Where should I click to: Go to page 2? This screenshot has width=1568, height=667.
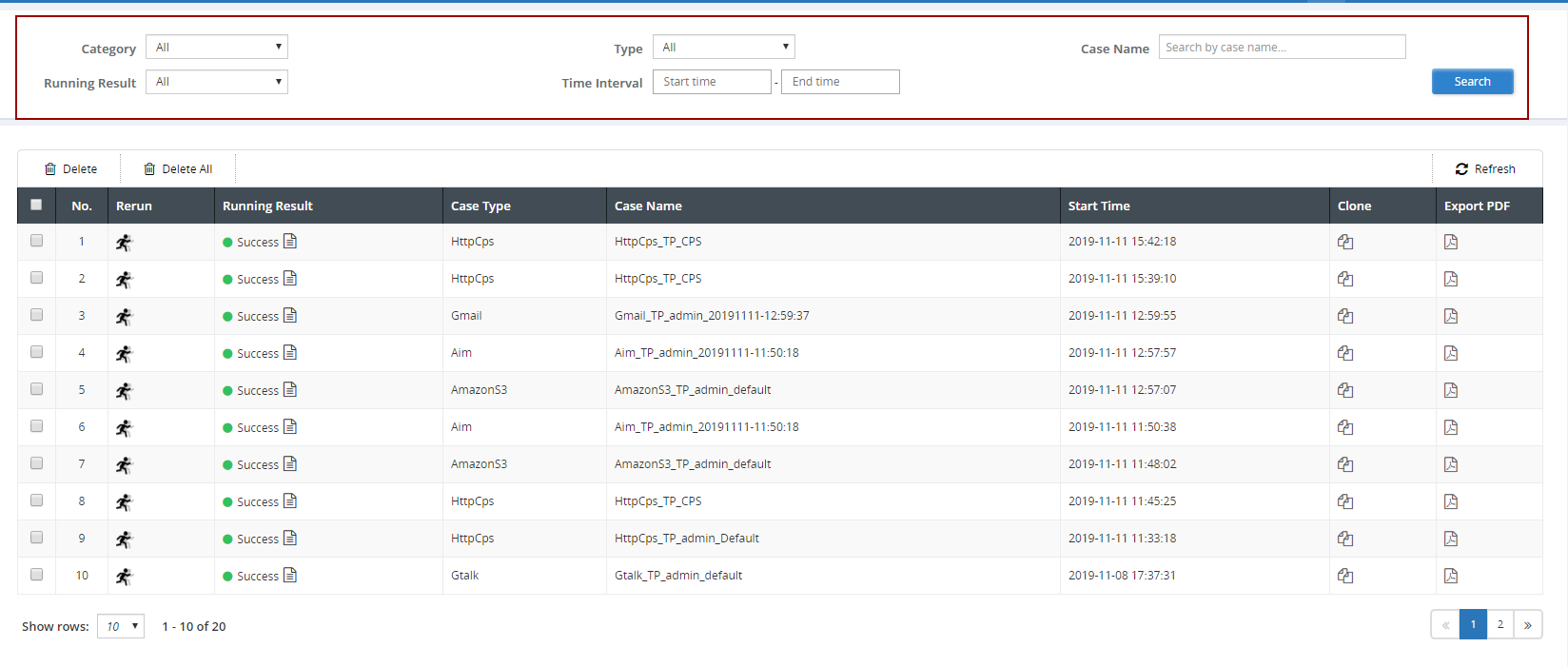coord(1500,624)
